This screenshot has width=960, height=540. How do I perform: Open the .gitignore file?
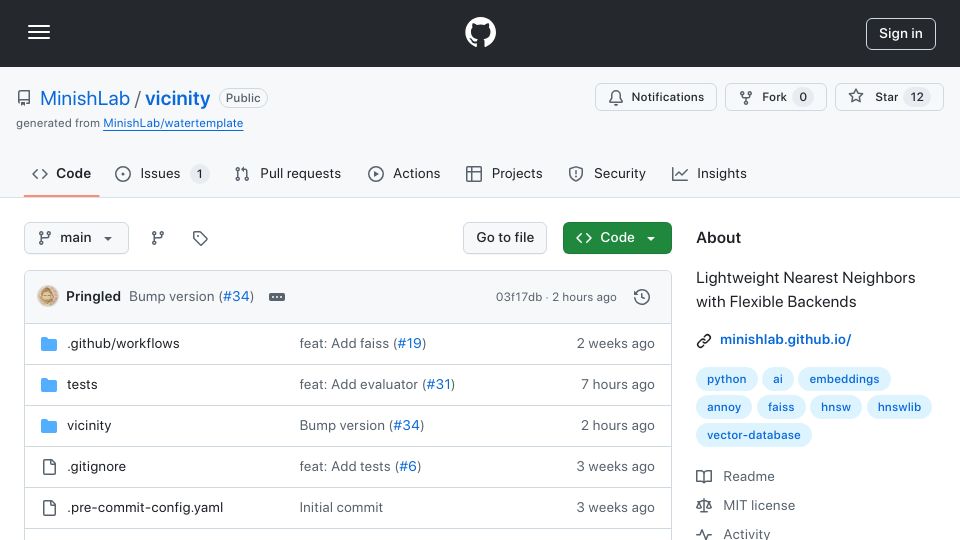(x=96, y=467)
